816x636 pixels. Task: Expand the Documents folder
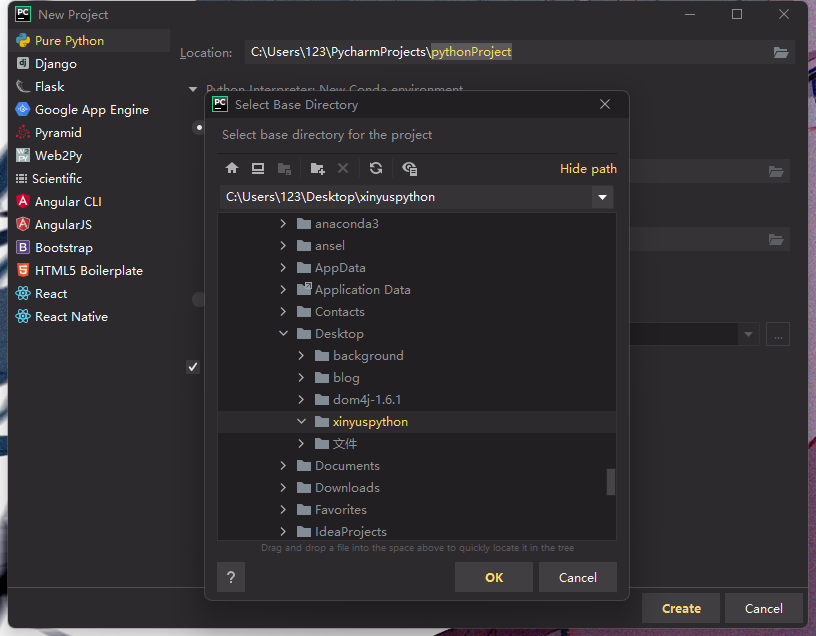(283, 465)
